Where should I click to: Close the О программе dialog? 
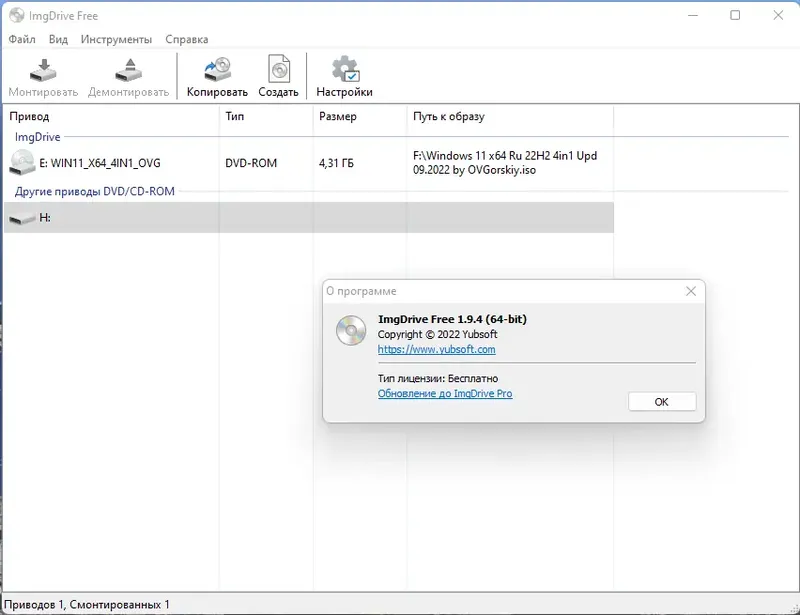click(691, 291)
